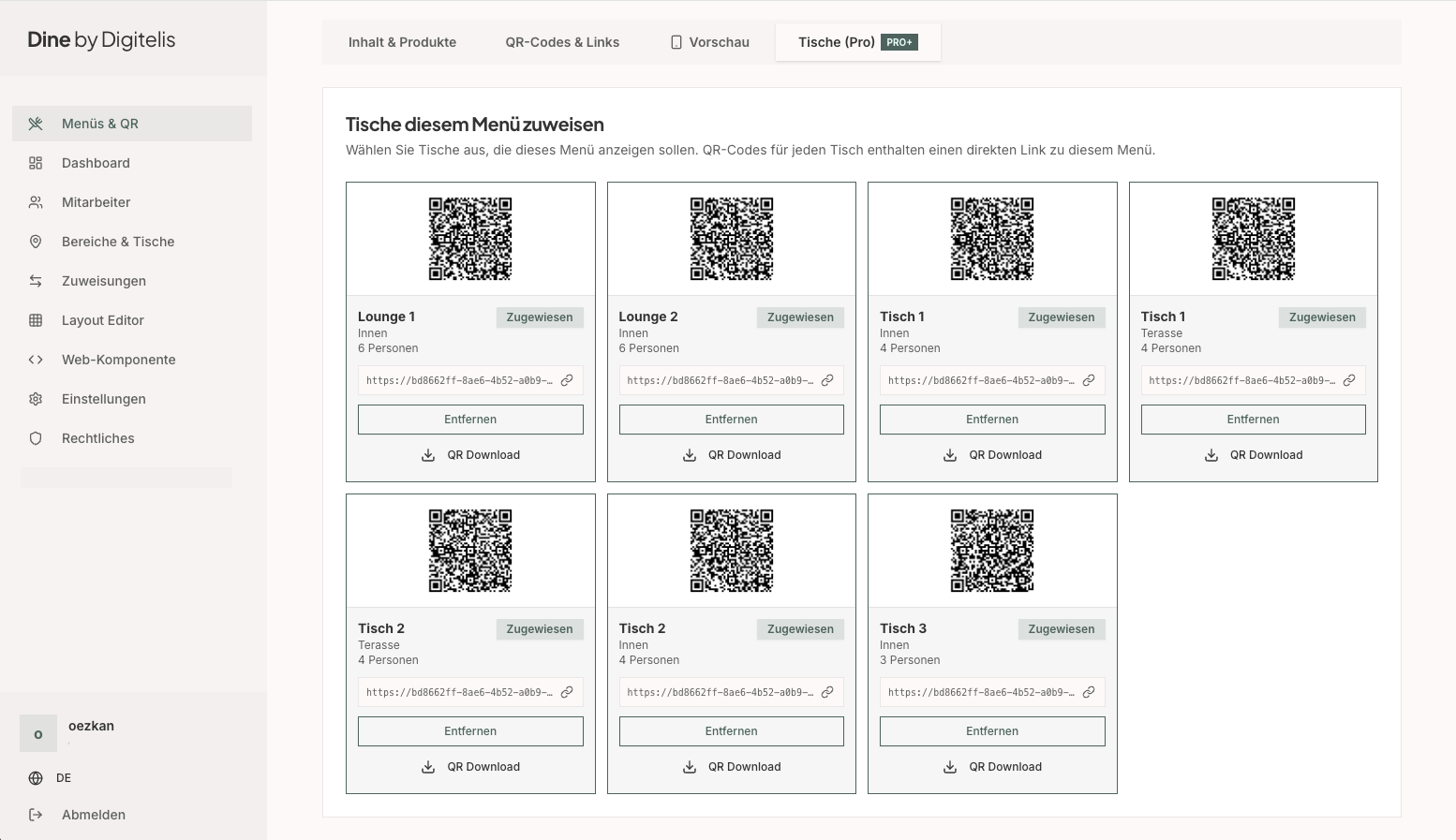Copy link icon for Tisch 3
1456x840 pixels.
click(1089, 692)
